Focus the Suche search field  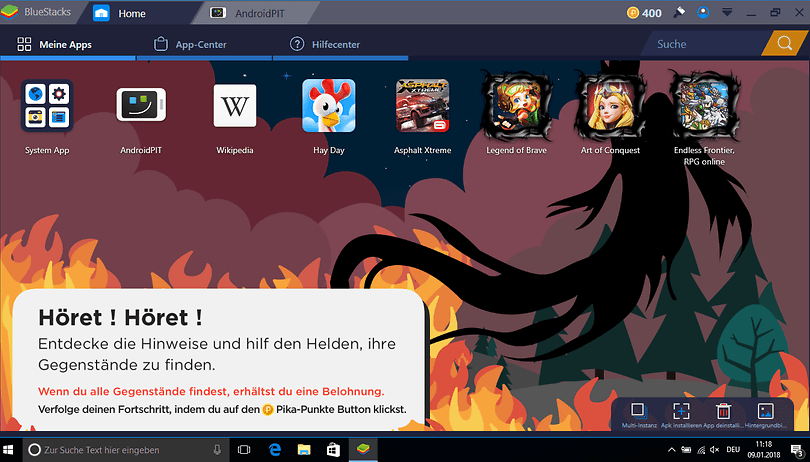(705, 44)
